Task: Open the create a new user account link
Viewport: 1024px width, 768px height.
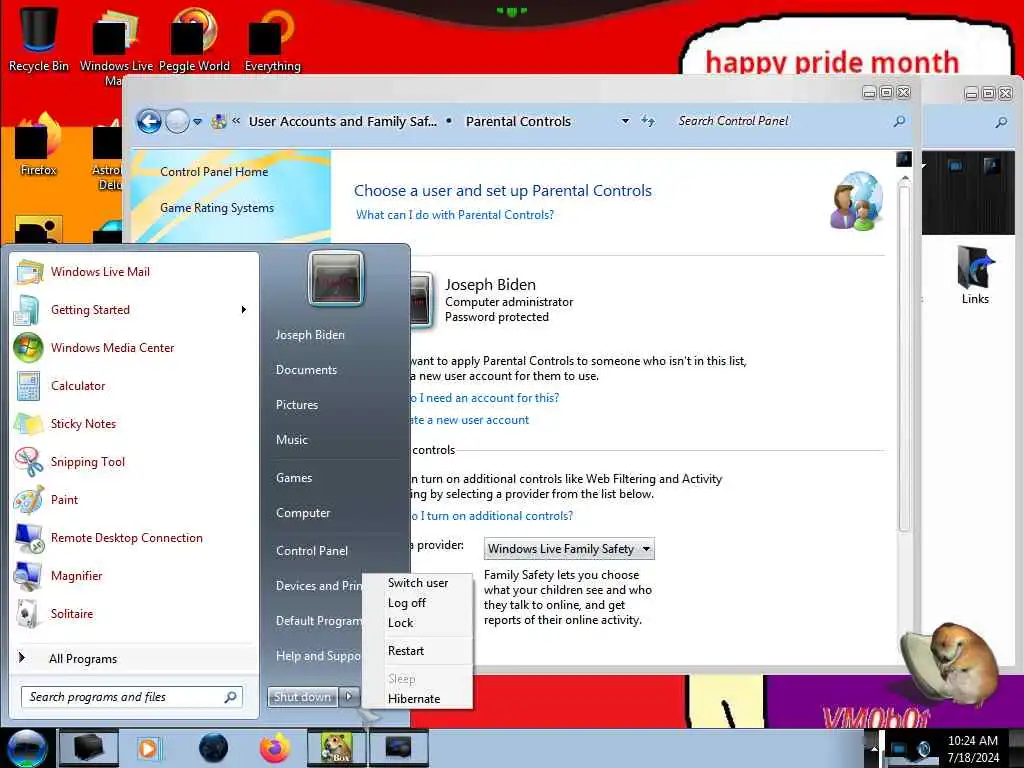Action: point(470,420)
